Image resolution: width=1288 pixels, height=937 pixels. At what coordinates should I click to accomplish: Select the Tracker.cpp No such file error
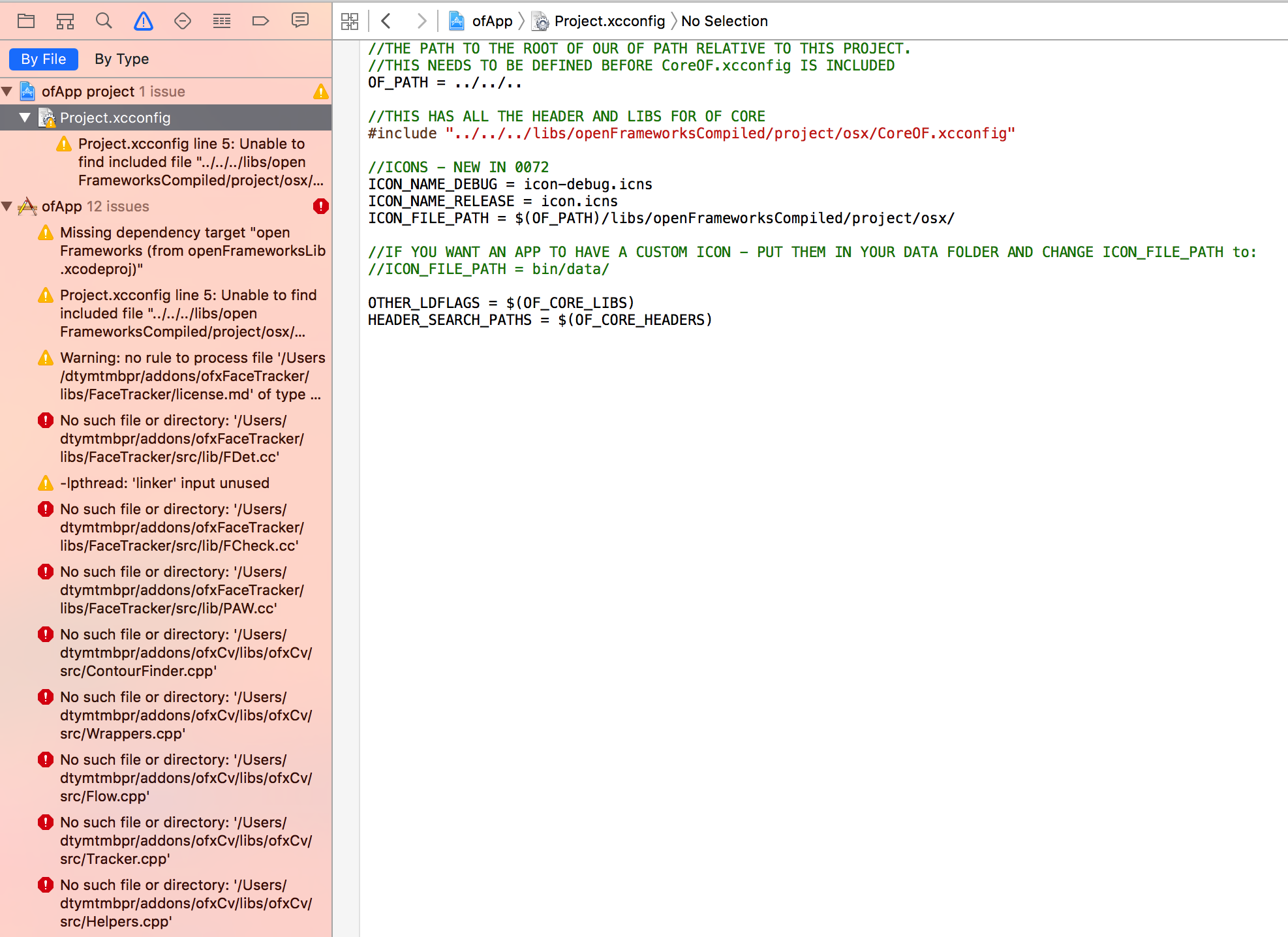coord(166,840)
